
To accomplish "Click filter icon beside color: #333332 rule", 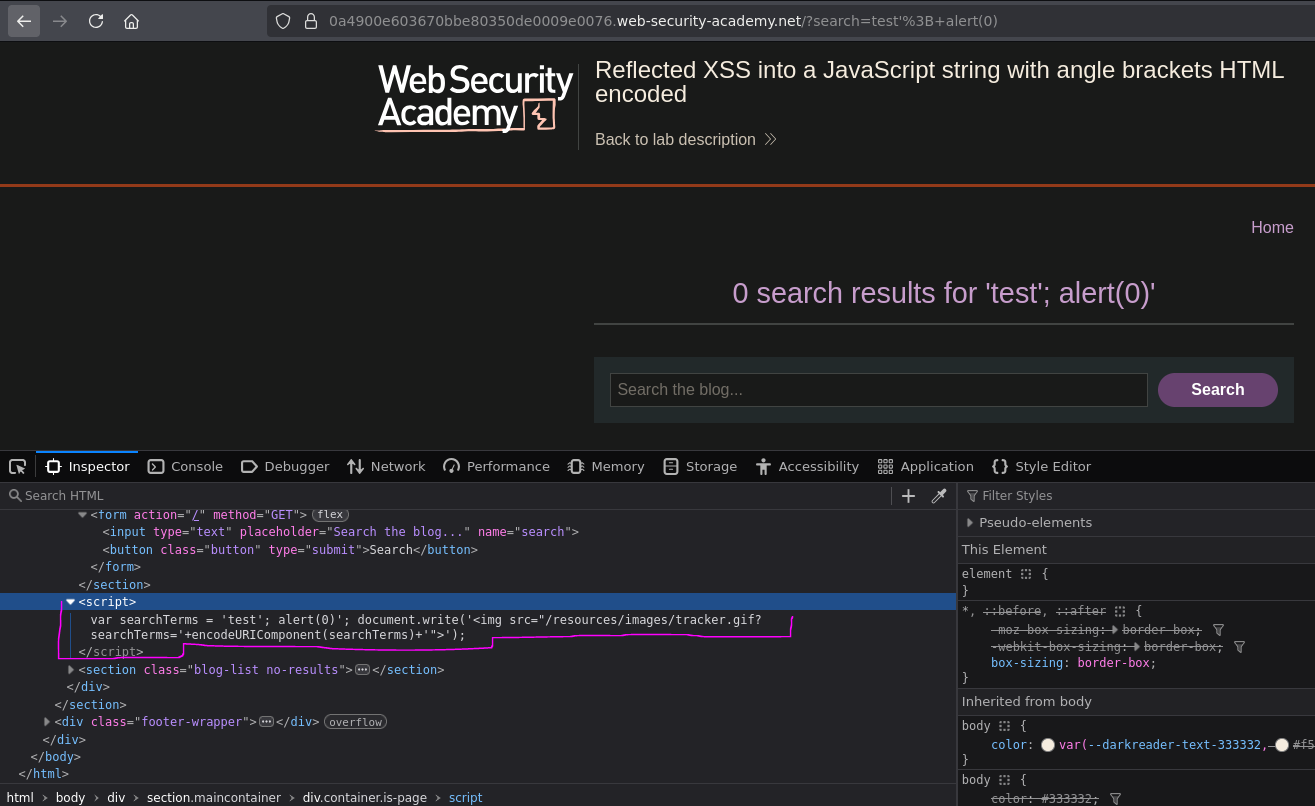I will (1115, 799).
